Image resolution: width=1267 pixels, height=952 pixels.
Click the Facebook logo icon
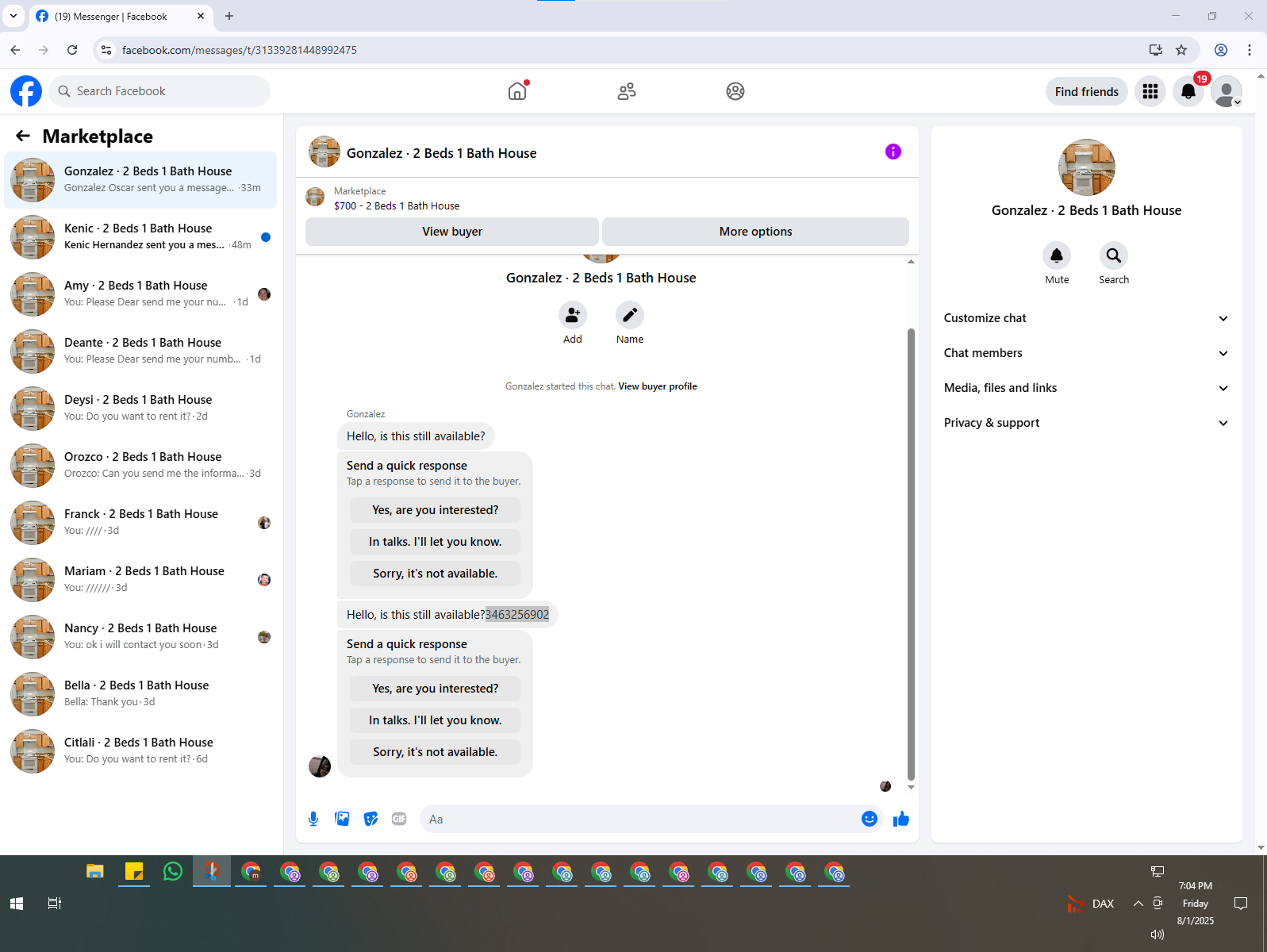[x=26, y=91]
